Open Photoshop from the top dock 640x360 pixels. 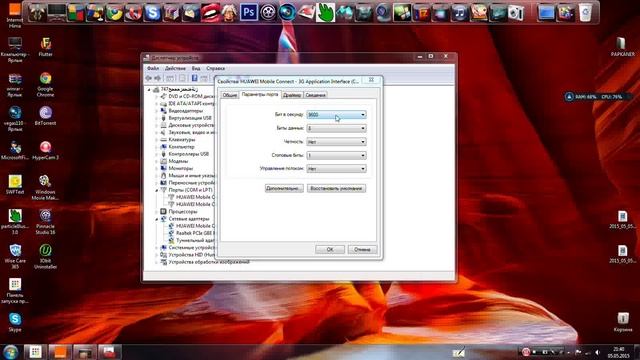coord(249,13)
